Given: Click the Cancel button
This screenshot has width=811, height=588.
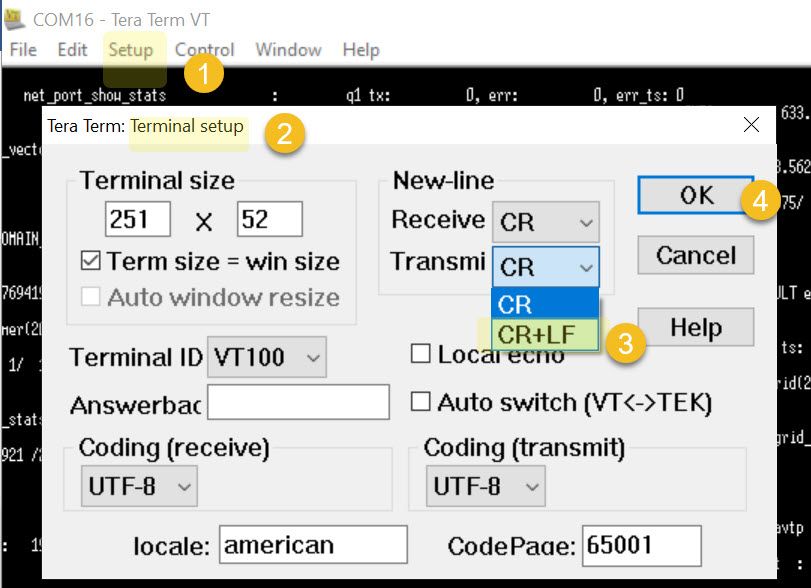Looking at the screenshot, I should pos(696,255).
